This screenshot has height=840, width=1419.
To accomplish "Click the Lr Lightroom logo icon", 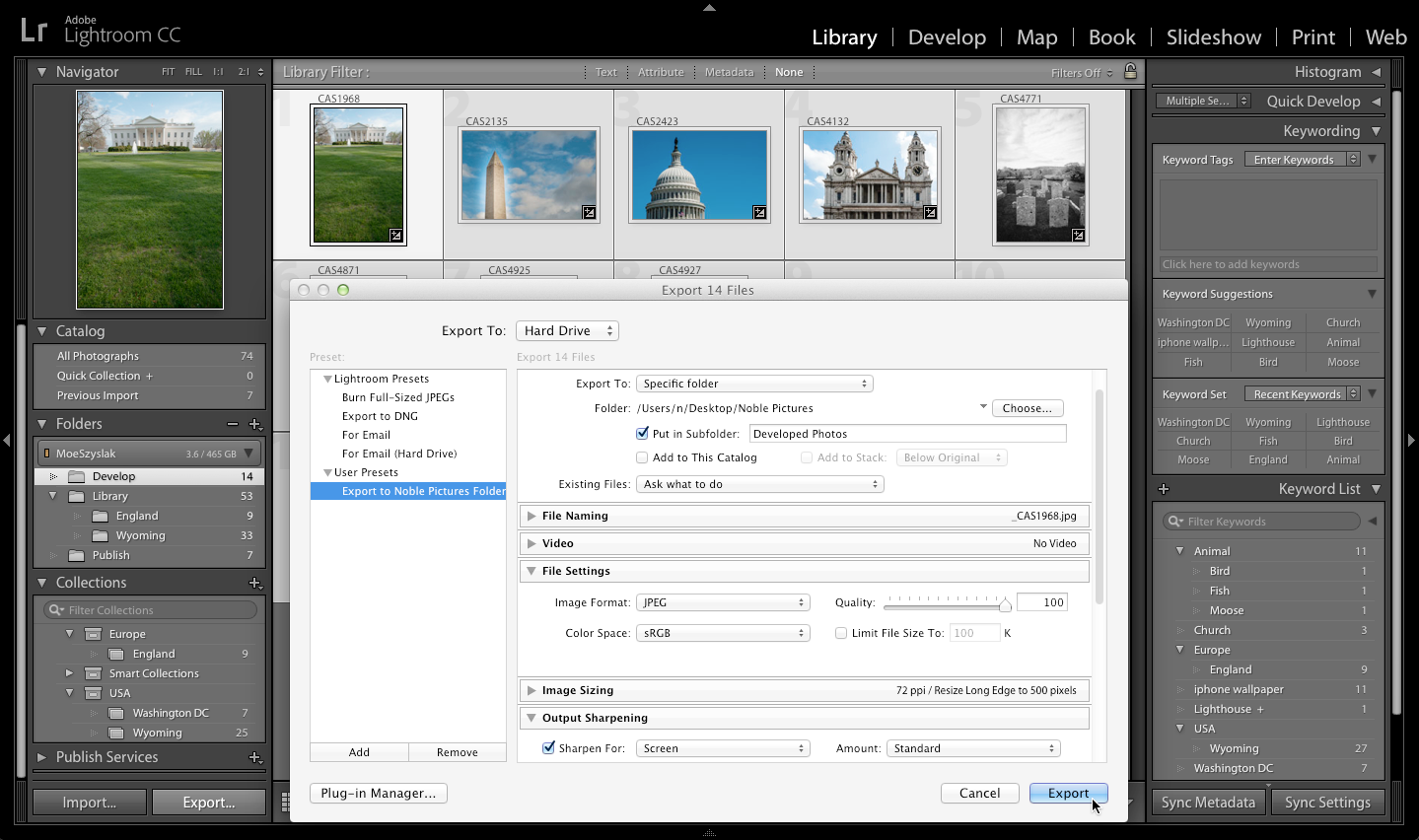I will click(34, 30).
